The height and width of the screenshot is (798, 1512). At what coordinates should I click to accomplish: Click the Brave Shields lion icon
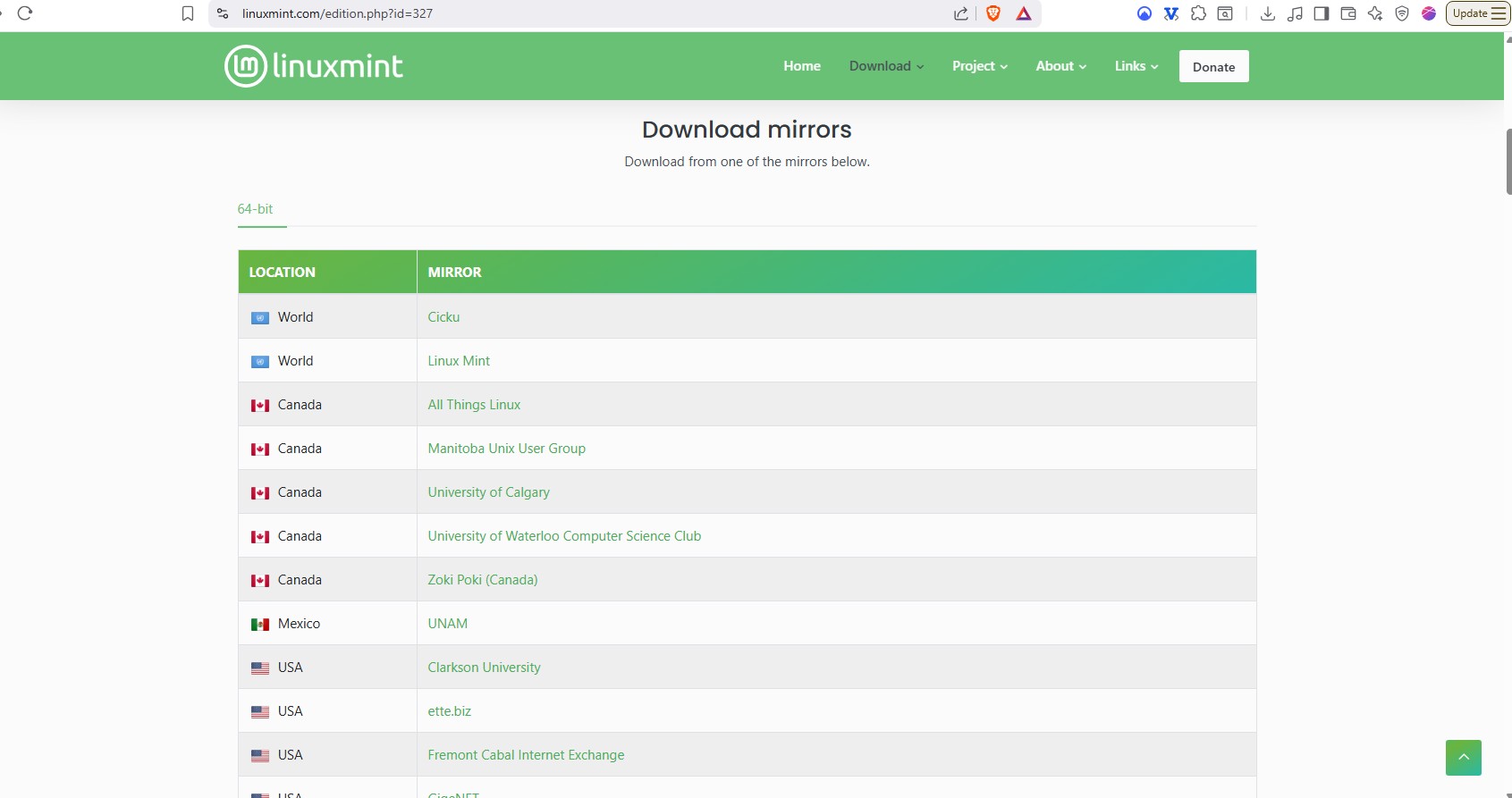pyautogui.click(x=993, y=13)
